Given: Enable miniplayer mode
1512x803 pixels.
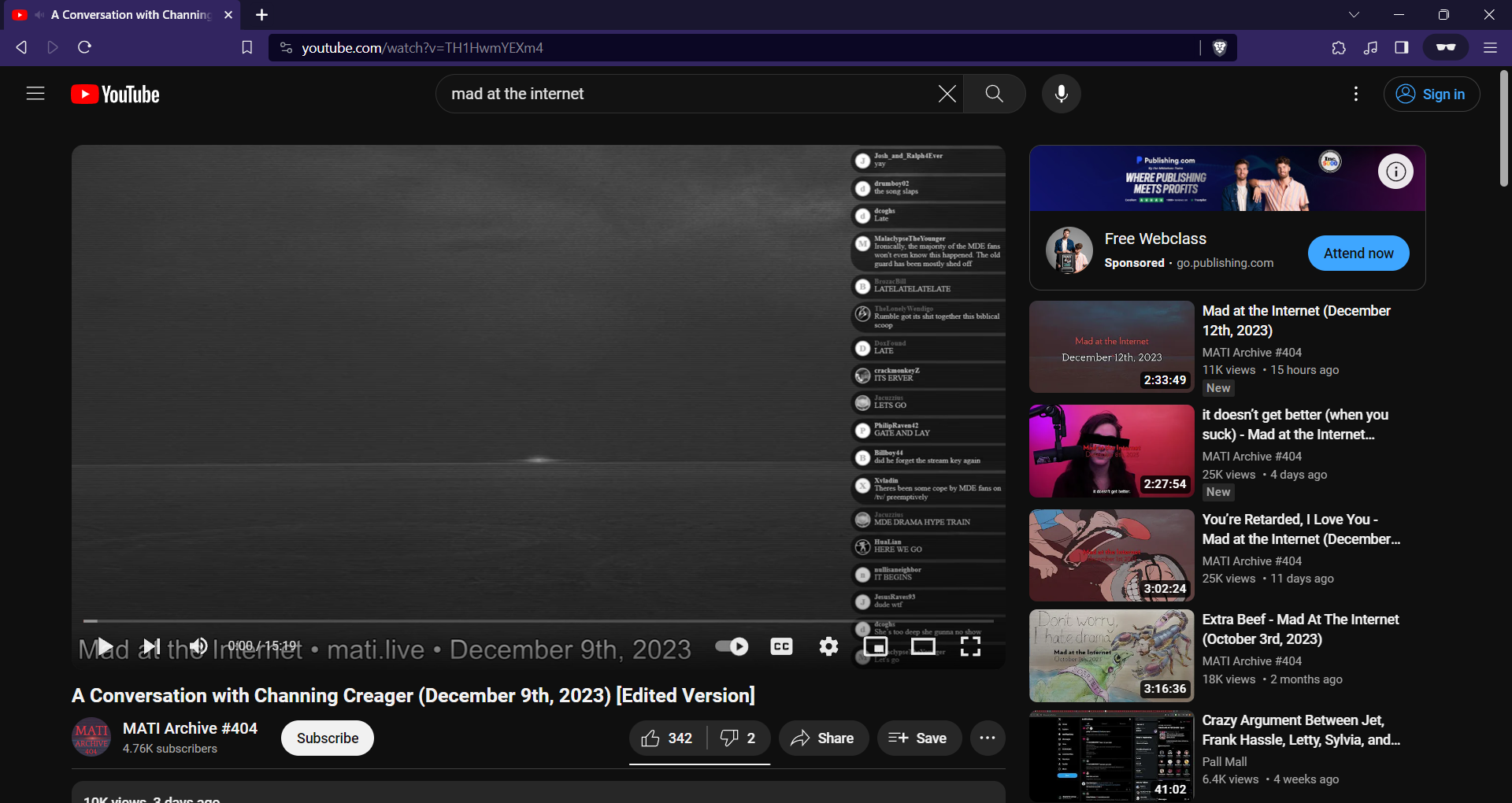Looking at the screenshot, I should (876, 646).
